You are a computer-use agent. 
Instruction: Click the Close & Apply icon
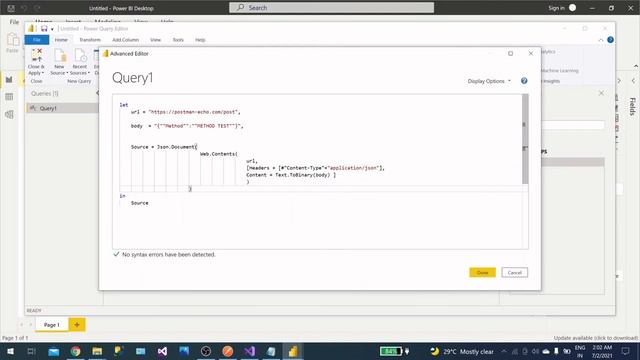point(37,55)
